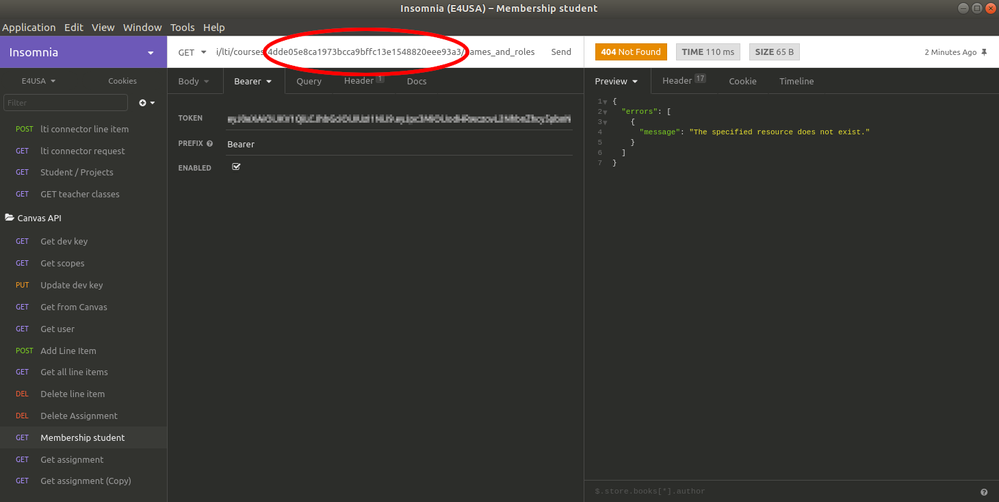Select the GET teacher classes request

coord(83,194)
